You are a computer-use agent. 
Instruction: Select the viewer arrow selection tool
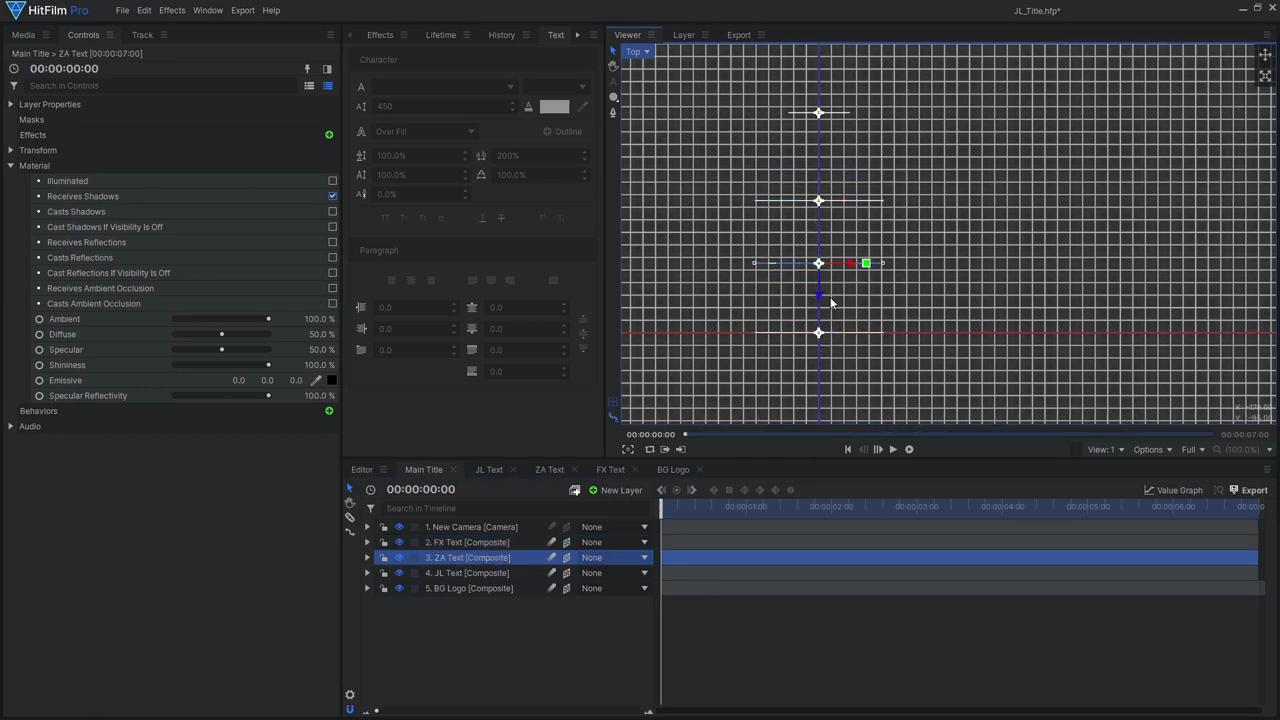pos(613,50)
